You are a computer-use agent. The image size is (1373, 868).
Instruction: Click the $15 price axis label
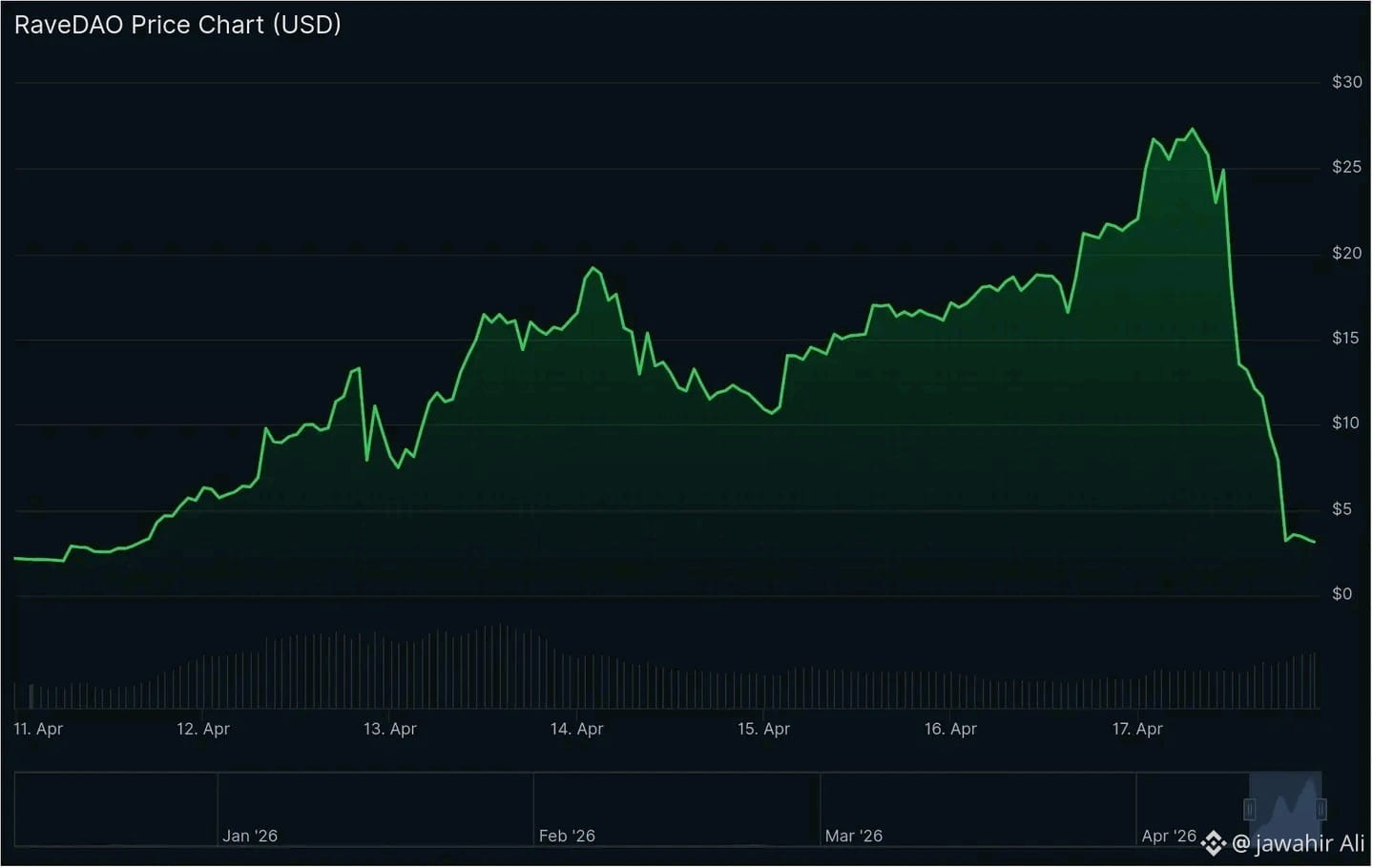(x=1346, y=338)
